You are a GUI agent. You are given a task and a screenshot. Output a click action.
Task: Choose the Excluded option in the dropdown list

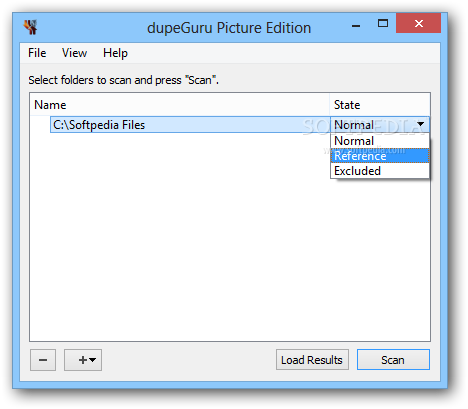(380, 171)
